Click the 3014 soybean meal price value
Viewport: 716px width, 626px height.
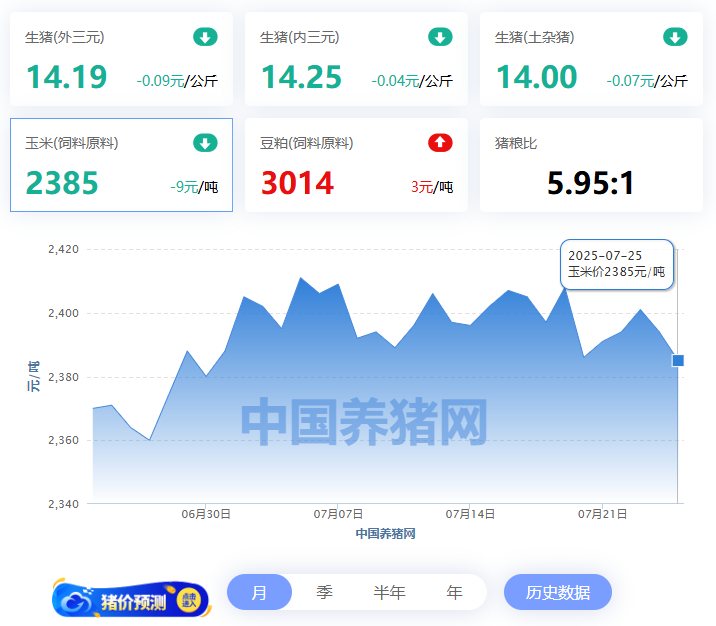click(x=297, y=183)
